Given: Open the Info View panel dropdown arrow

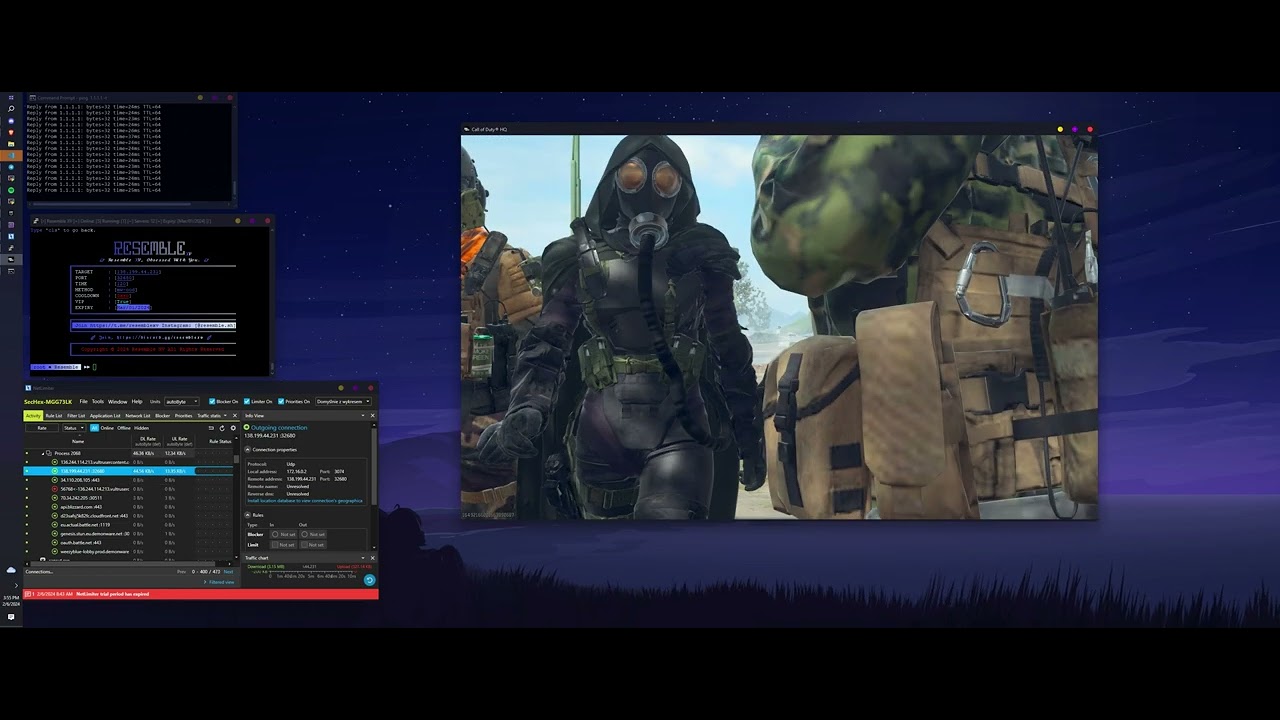Looking at the screenshot, I should click(363, 415).
